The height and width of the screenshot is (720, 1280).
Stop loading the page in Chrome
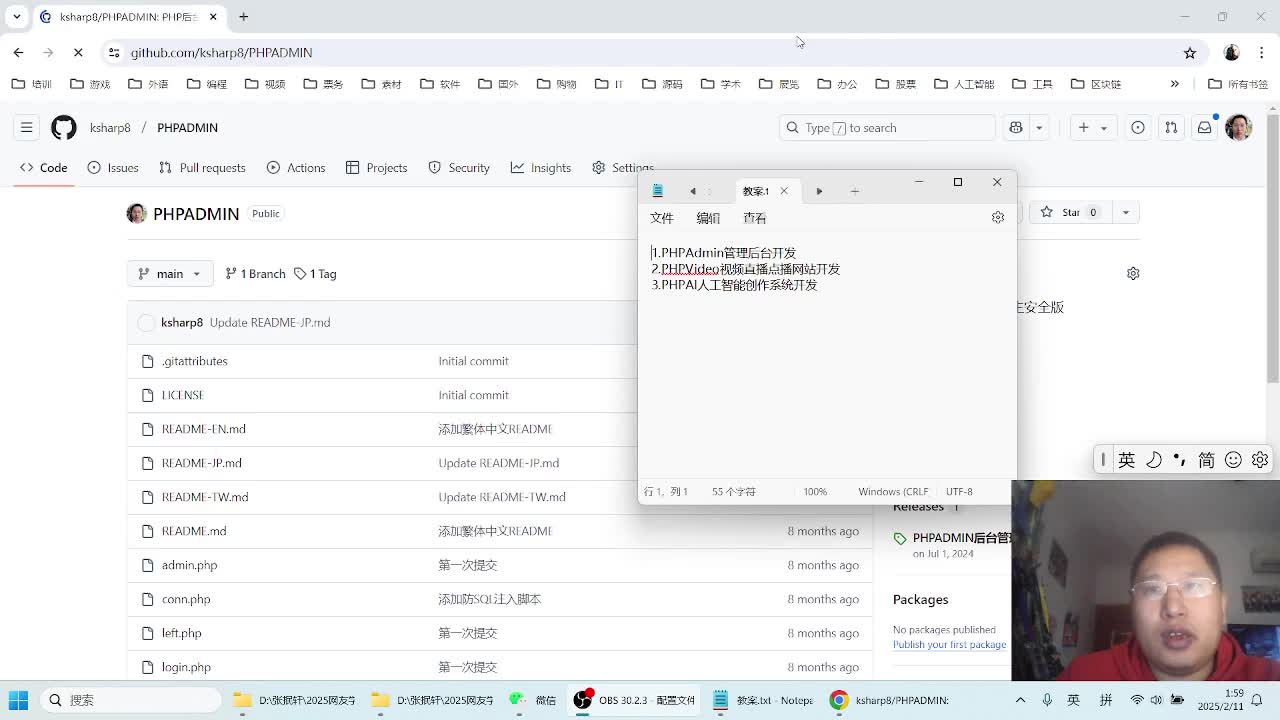click(78, 52)
